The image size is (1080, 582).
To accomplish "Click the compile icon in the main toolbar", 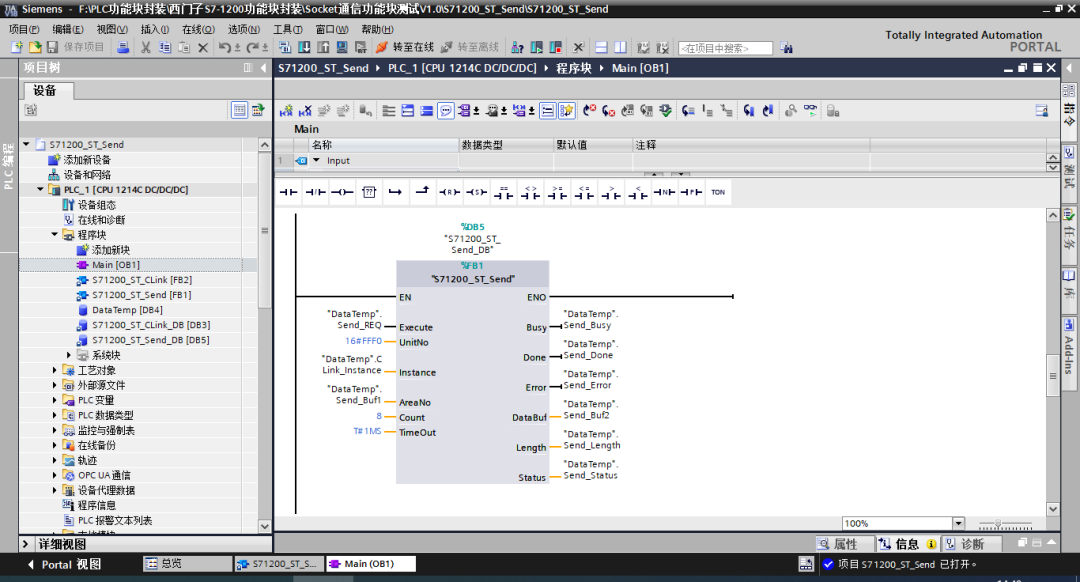I will pyautogui.click(x=284, y=48).
